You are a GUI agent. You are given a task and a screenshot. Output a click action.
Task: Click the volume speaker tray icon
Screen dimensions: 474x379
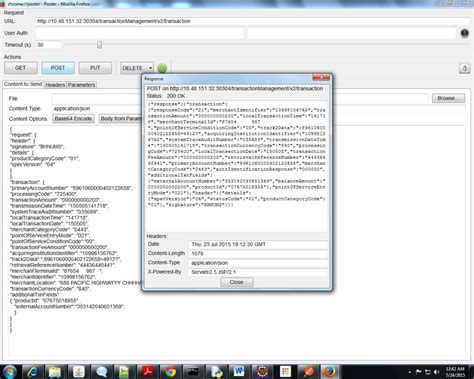[437, 372]
